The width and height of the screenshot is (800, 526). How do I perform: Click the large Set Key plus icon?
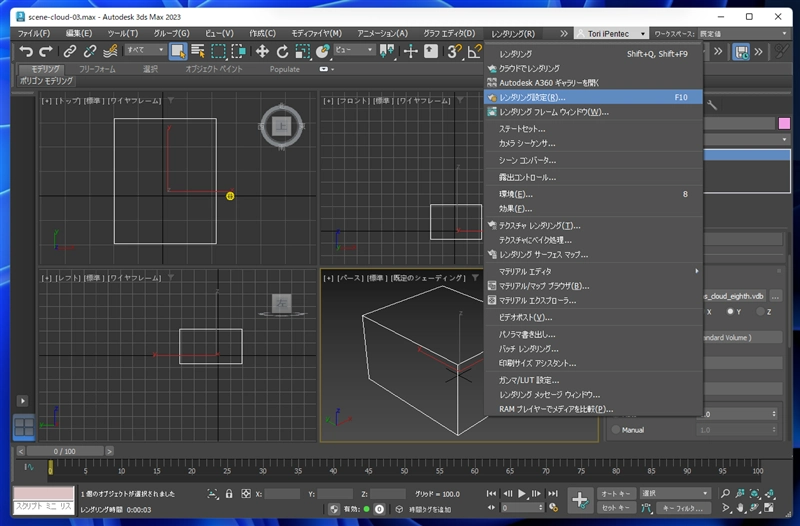pos(580,500)
